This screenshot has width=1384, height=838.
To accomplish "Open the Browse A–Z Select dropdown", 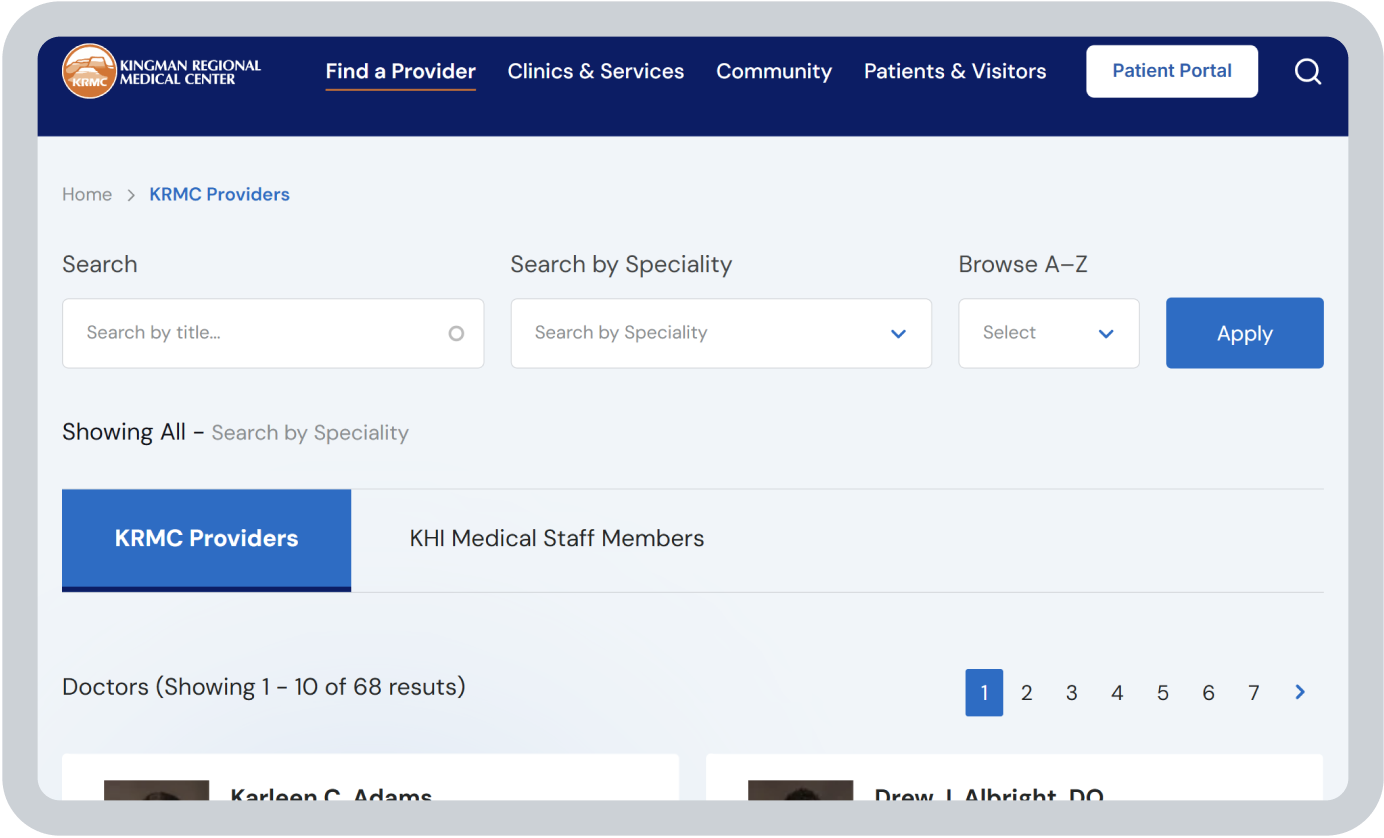I will point(1049,333).
